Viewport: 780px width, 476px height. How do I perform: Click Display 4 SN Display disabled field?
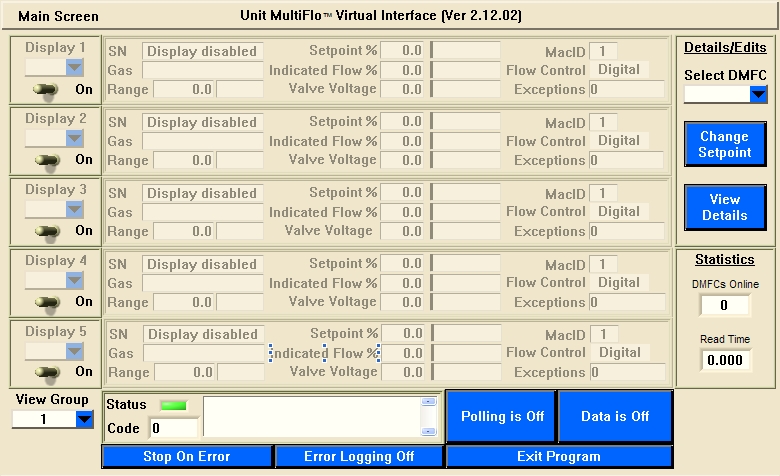point(202,264)
